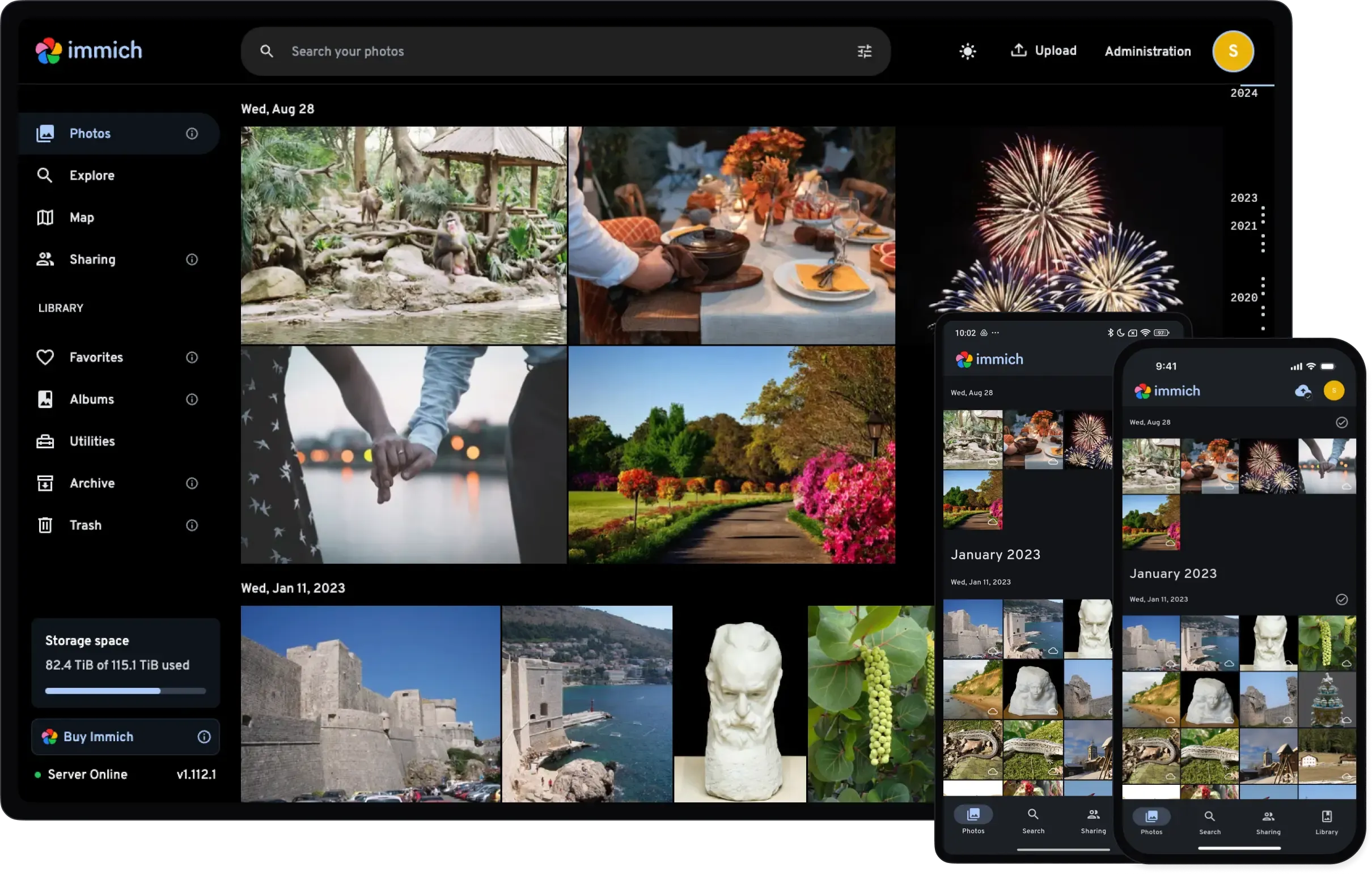Open the Map view
This screenshot has width=1372, height=884.
pyautogui.click(x=82, y=217)
